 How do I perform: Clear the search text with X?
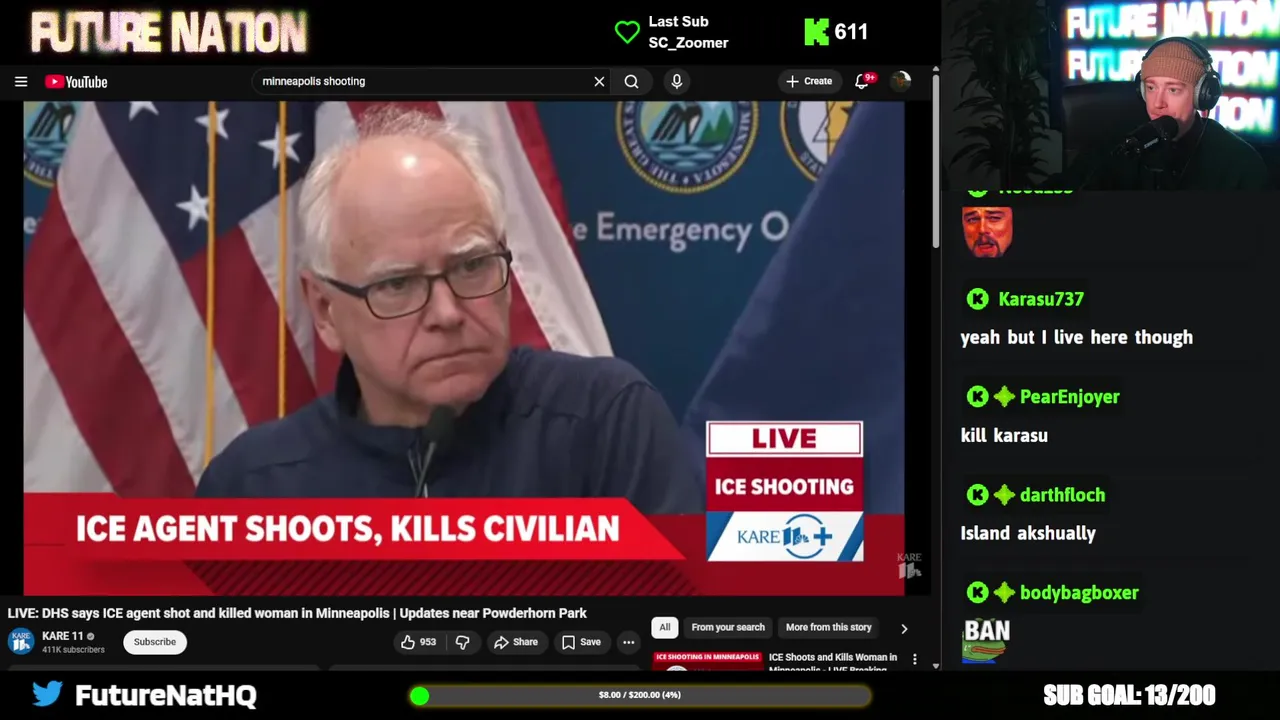pyautogui.click(x=599, y=82)
